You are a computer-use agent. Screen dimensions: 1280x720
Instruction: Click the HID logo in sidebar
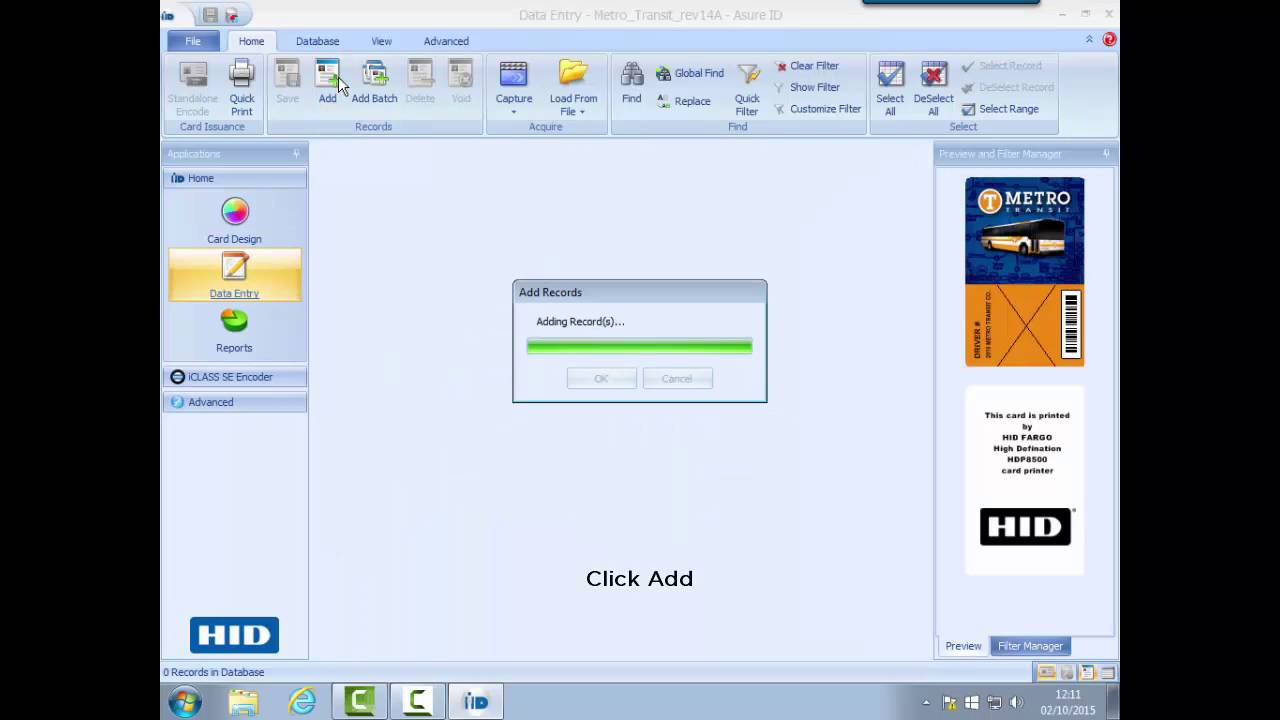(x=234, y=635)
